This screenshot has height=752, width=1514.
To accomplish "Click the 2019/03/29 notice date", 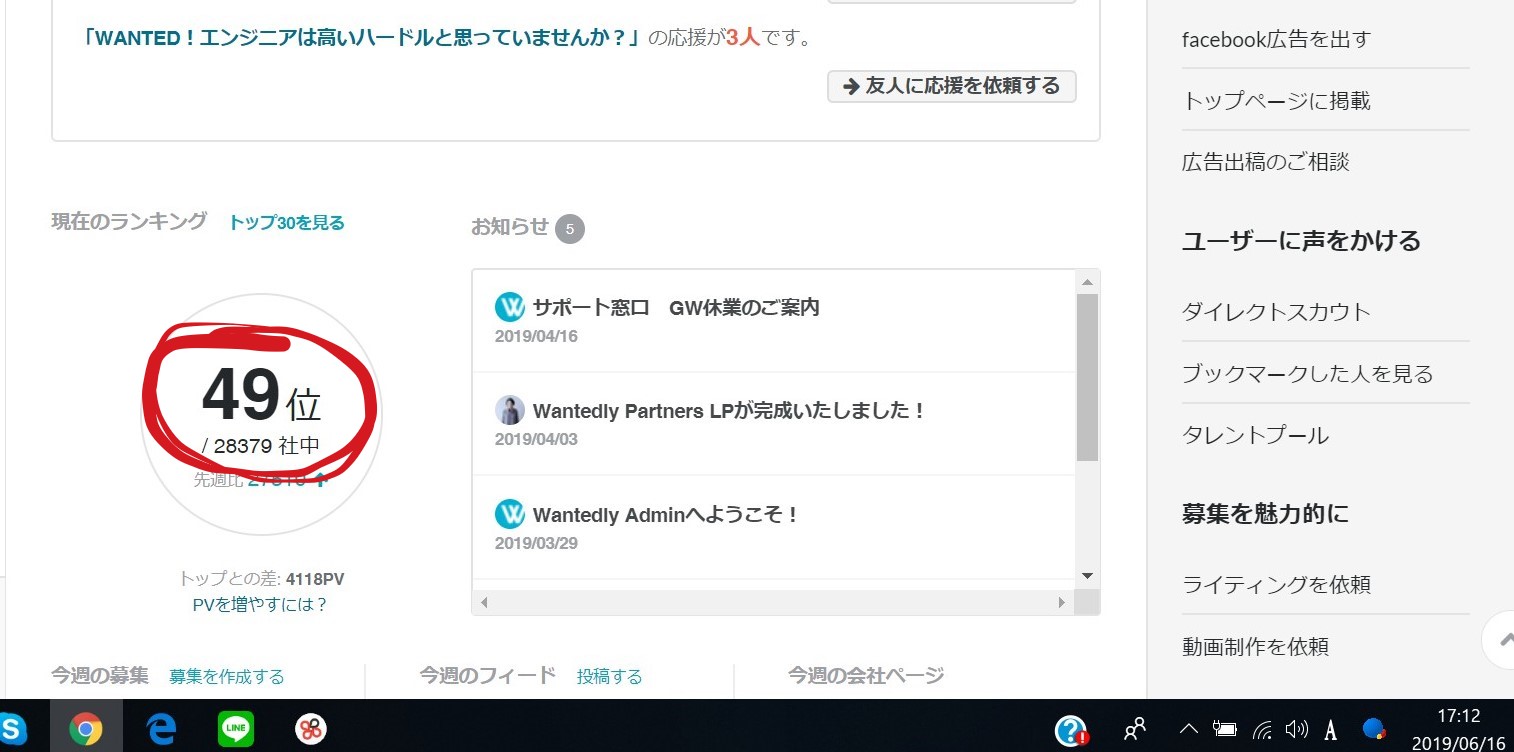I will [x=536, y=543].
